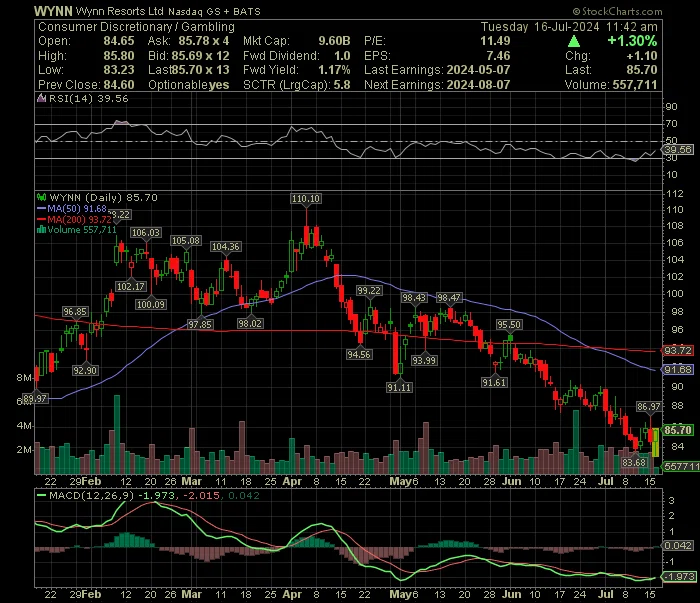This screenshot has width=700, height=603.
Task: Click the 98.02 price label
Action: pyautogui.click(x=250, y=324)
